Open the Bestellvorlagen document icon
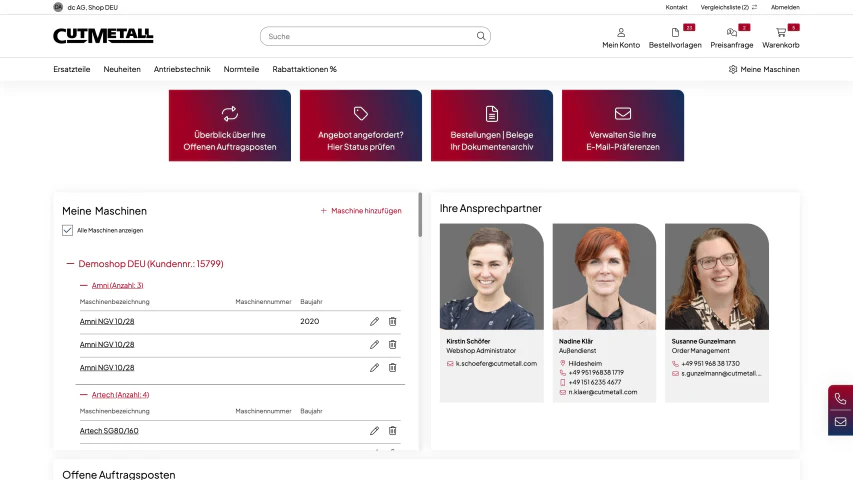The width and height of the screenshot is (853, 480). point(675,33)
